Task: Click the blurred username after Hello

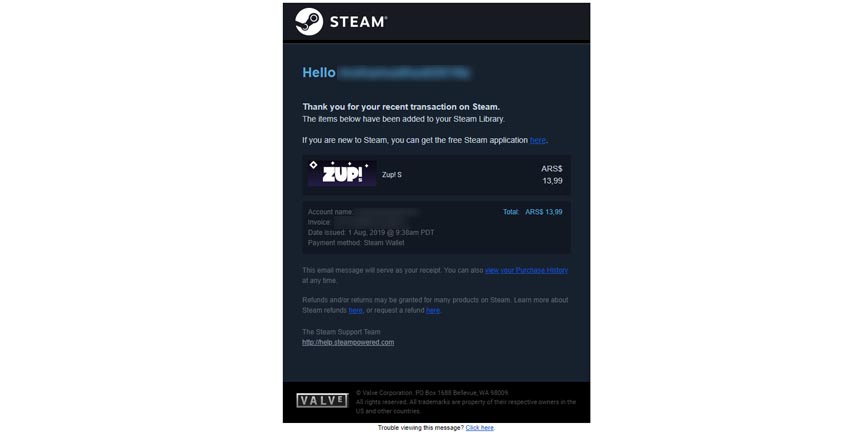Action: [404, 73]
